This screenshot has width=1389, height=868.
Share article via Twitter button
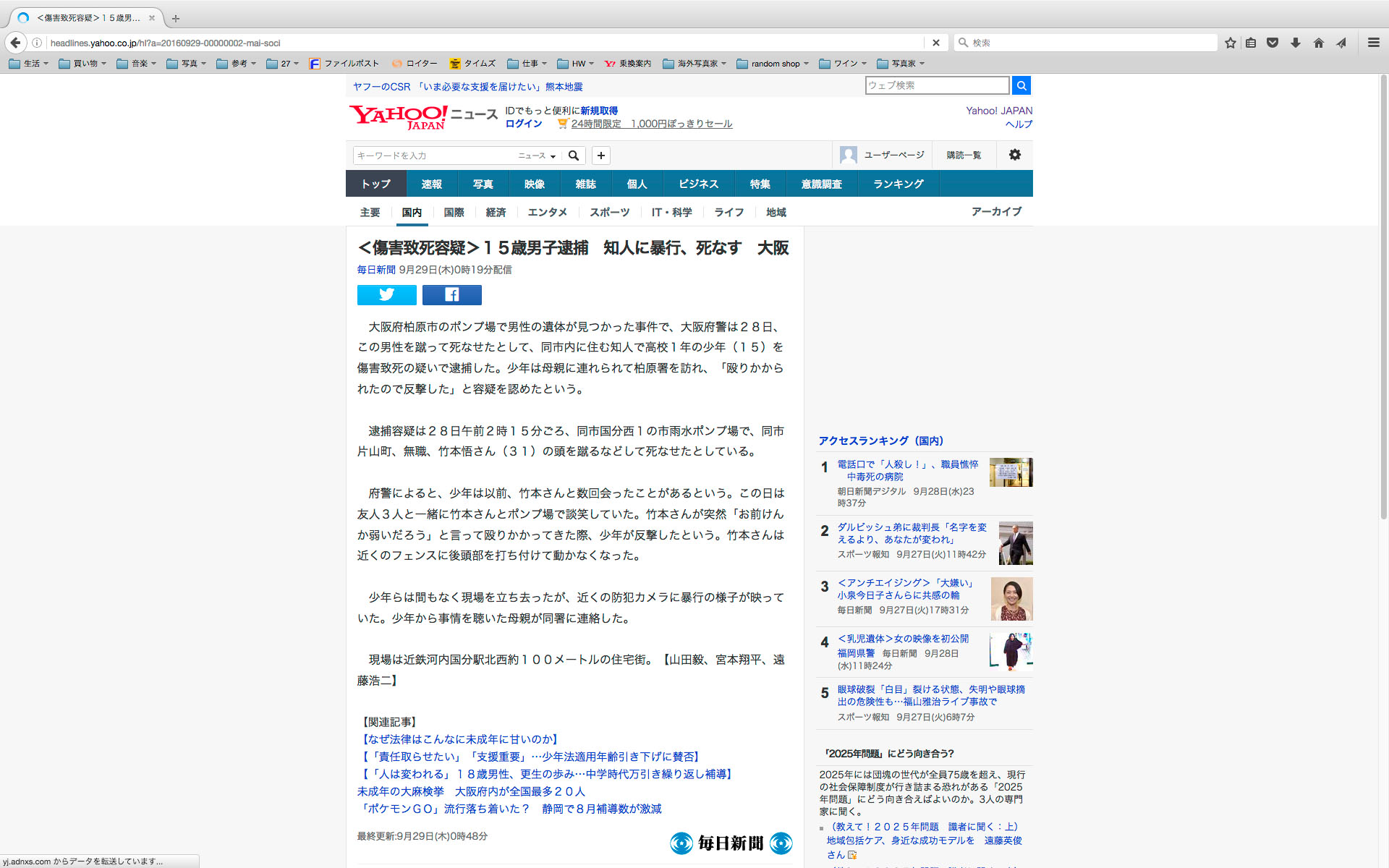click(386, 294)
